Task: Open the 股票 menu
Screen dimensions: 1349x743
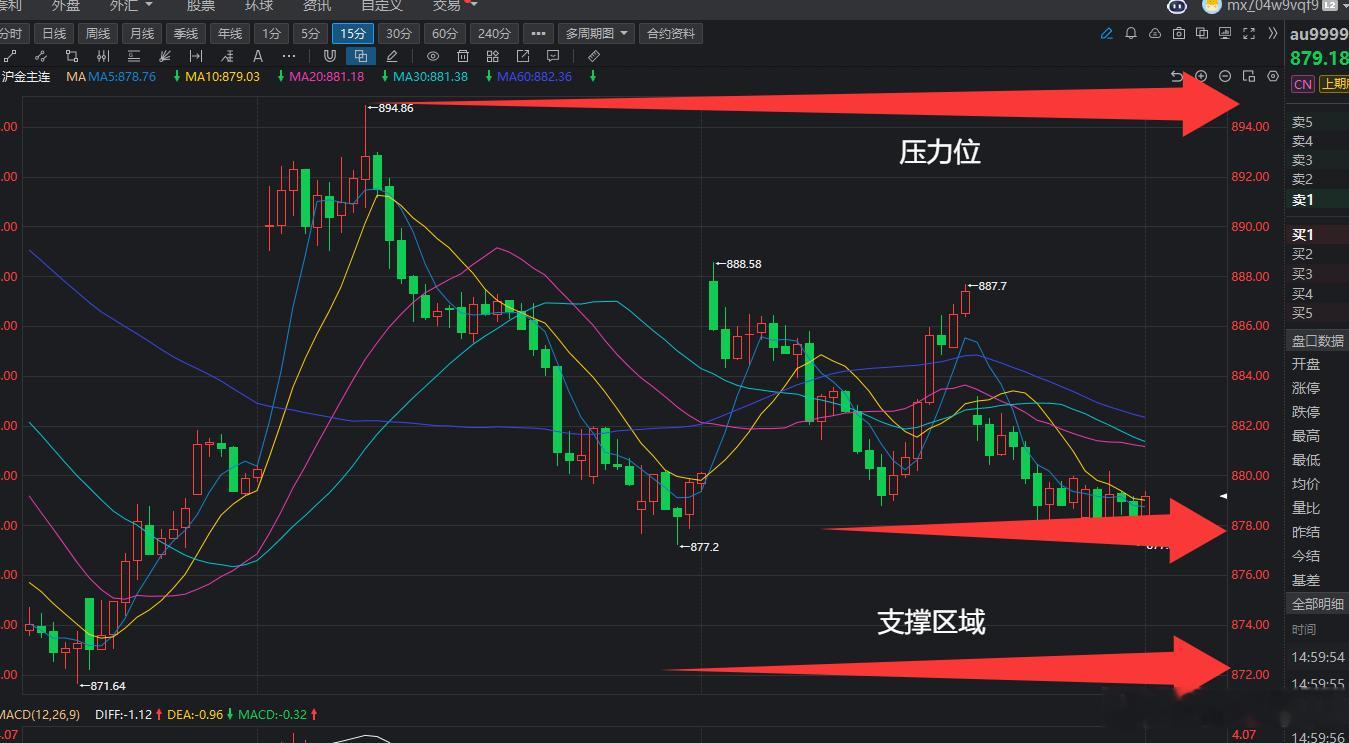Action: point(201,5)
